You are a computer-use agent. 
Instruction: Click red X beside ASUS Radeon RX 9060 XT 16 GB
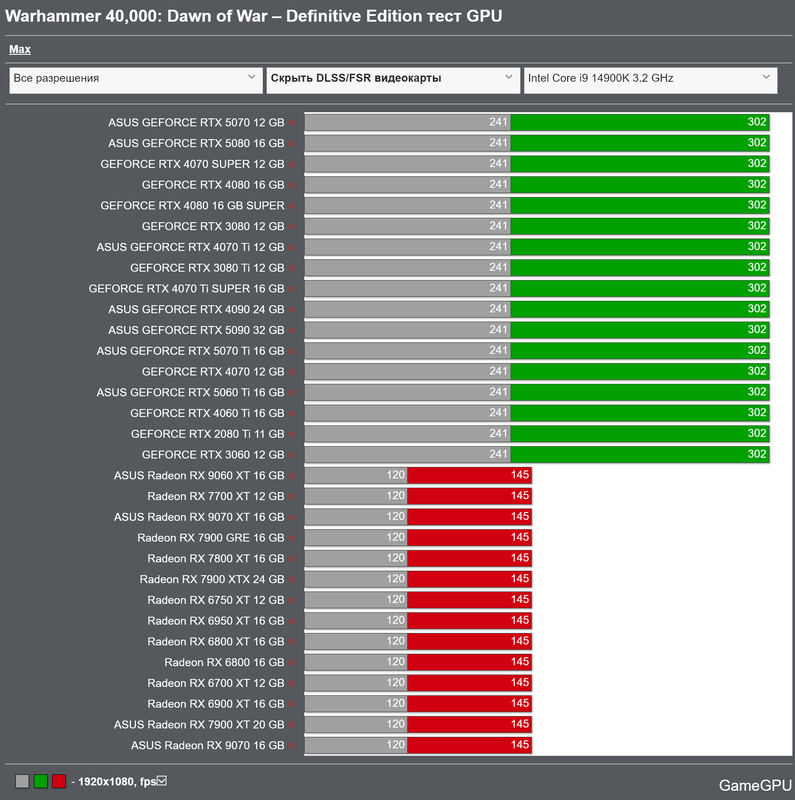(x=291, y=476)
